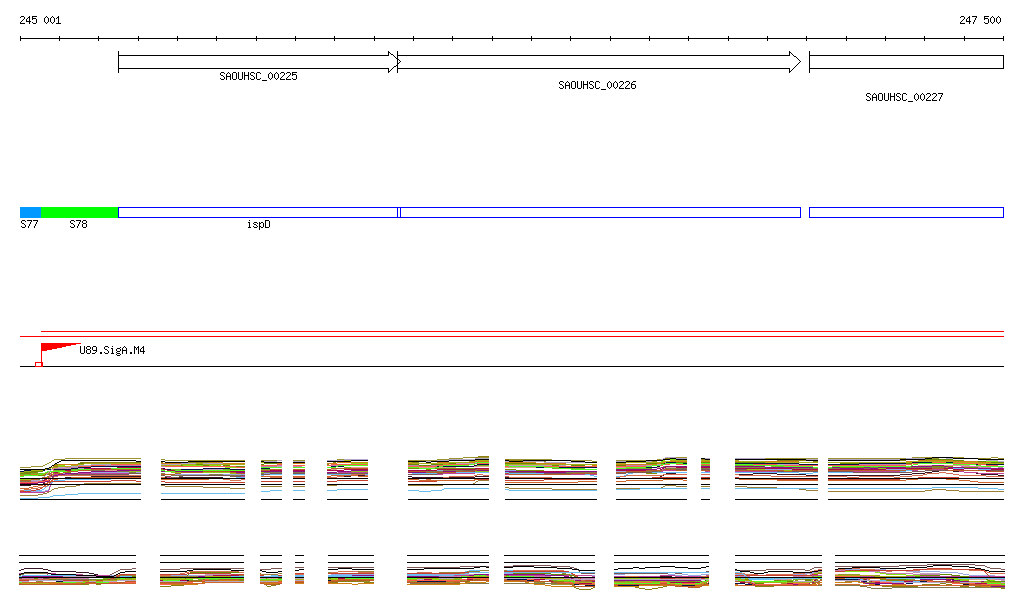Viewport: 1024px width, 611px height.
Task: Click the SAOUHSC_00225 gene arrow
Action: 258,62
